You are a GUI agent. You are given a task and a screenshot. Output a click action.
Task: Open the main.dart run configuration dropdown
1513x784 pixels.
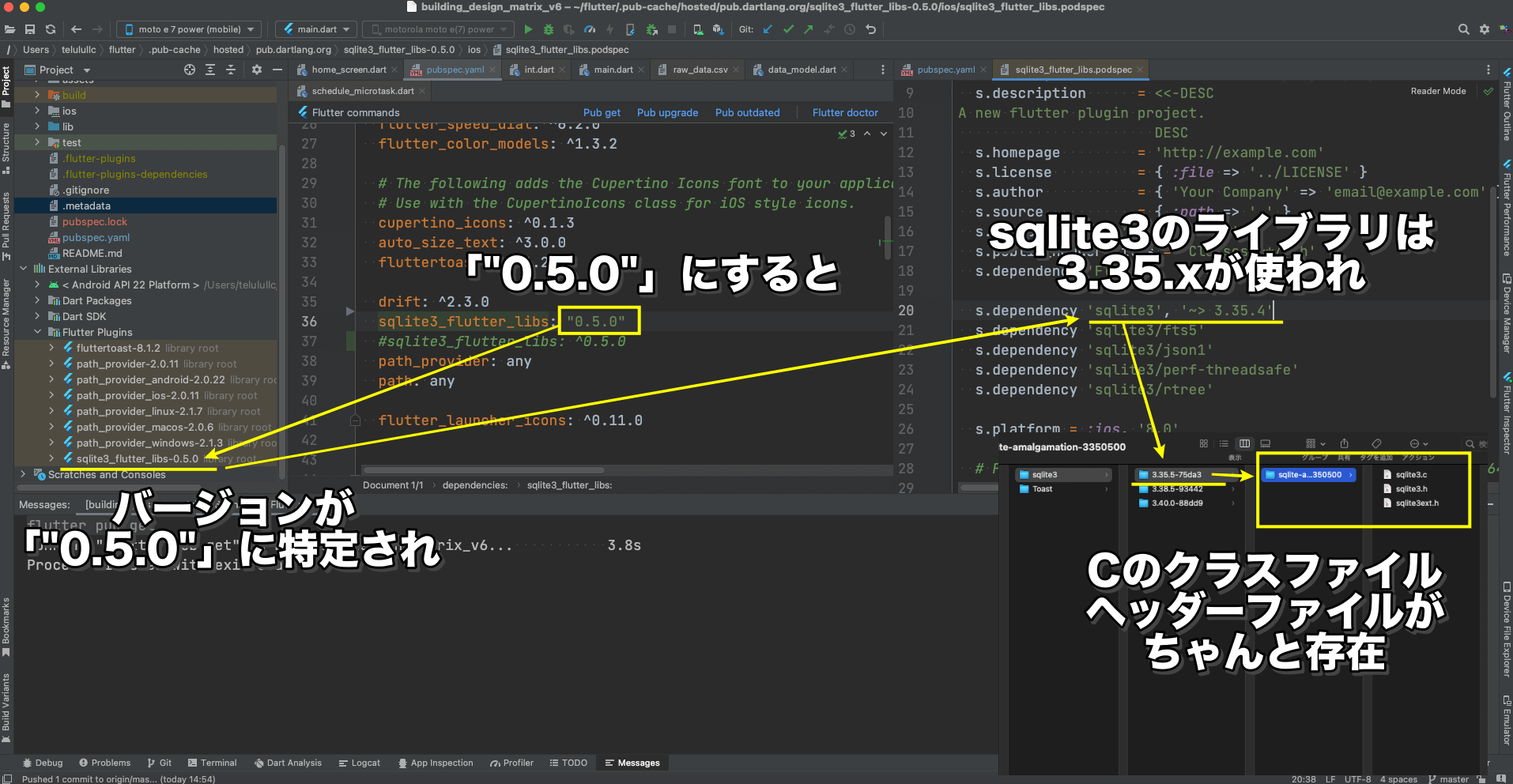click(316, 29)
